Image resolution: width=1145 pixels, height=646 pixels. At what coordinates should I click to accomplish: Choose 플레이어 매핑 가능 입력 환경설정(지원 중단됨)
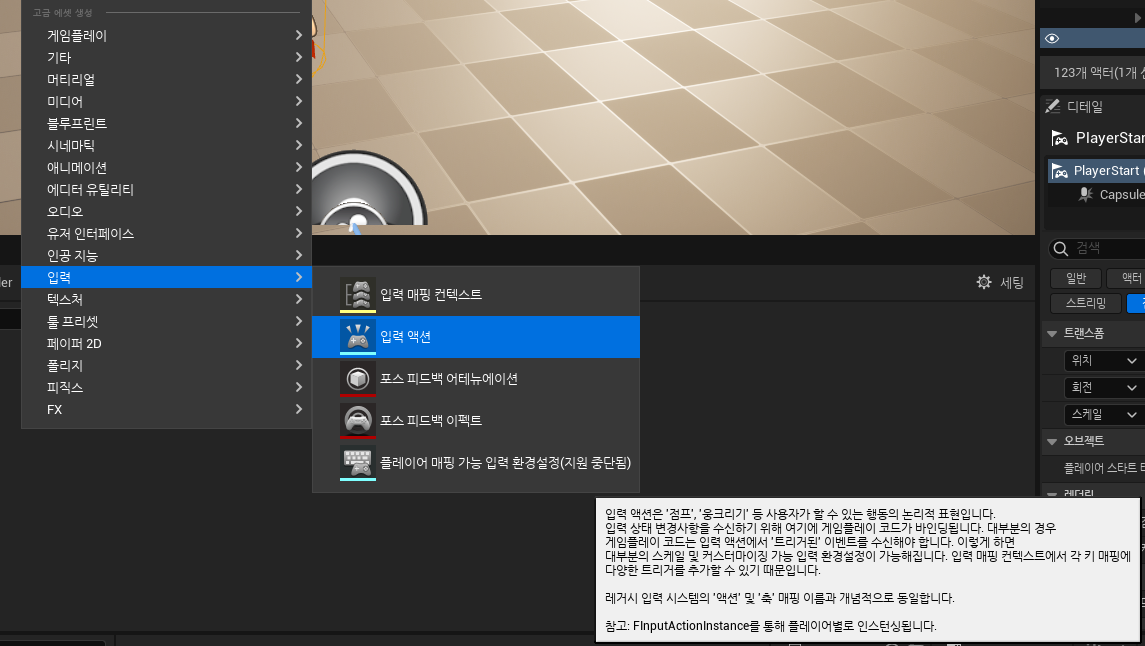pyautogui.click(x=476, y=463)
